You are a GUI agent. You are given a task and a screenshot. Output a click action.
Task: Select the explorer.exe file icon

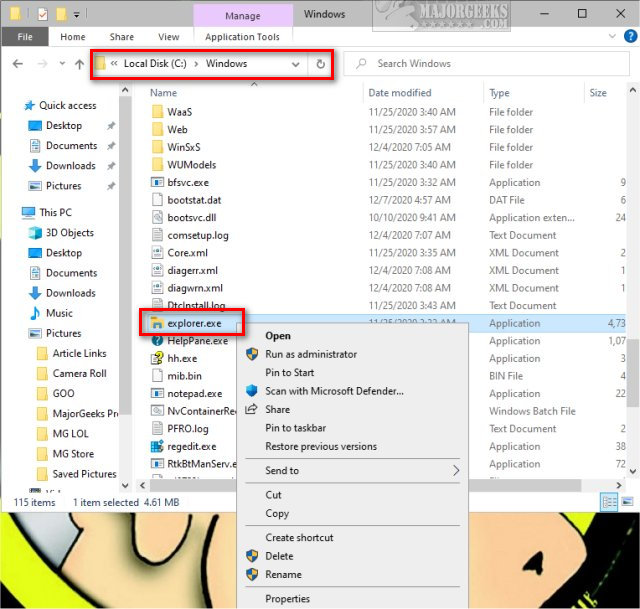point(157,323)
